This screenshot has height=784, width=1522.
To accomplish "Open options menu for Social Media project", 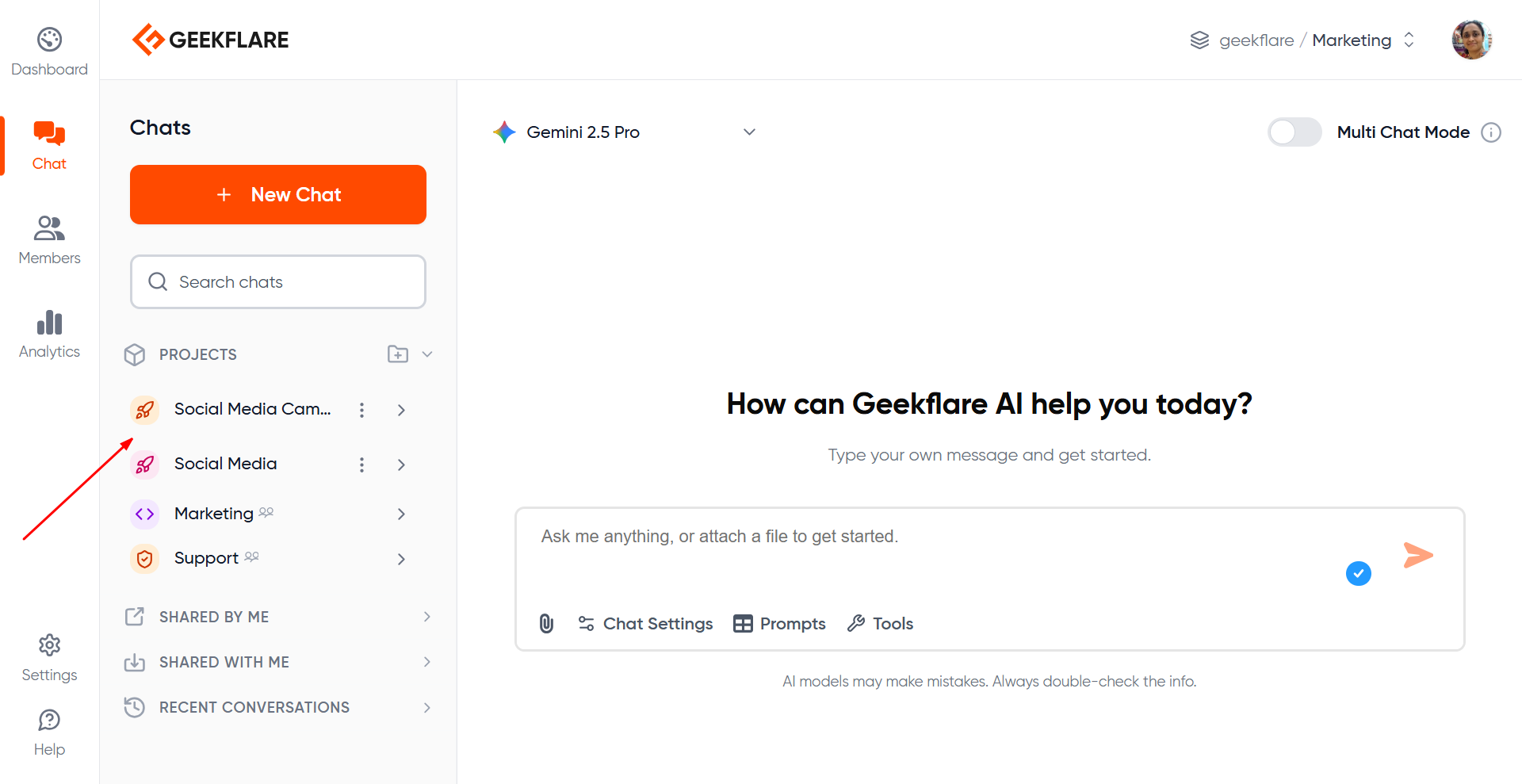I will [x=361, y=465].
